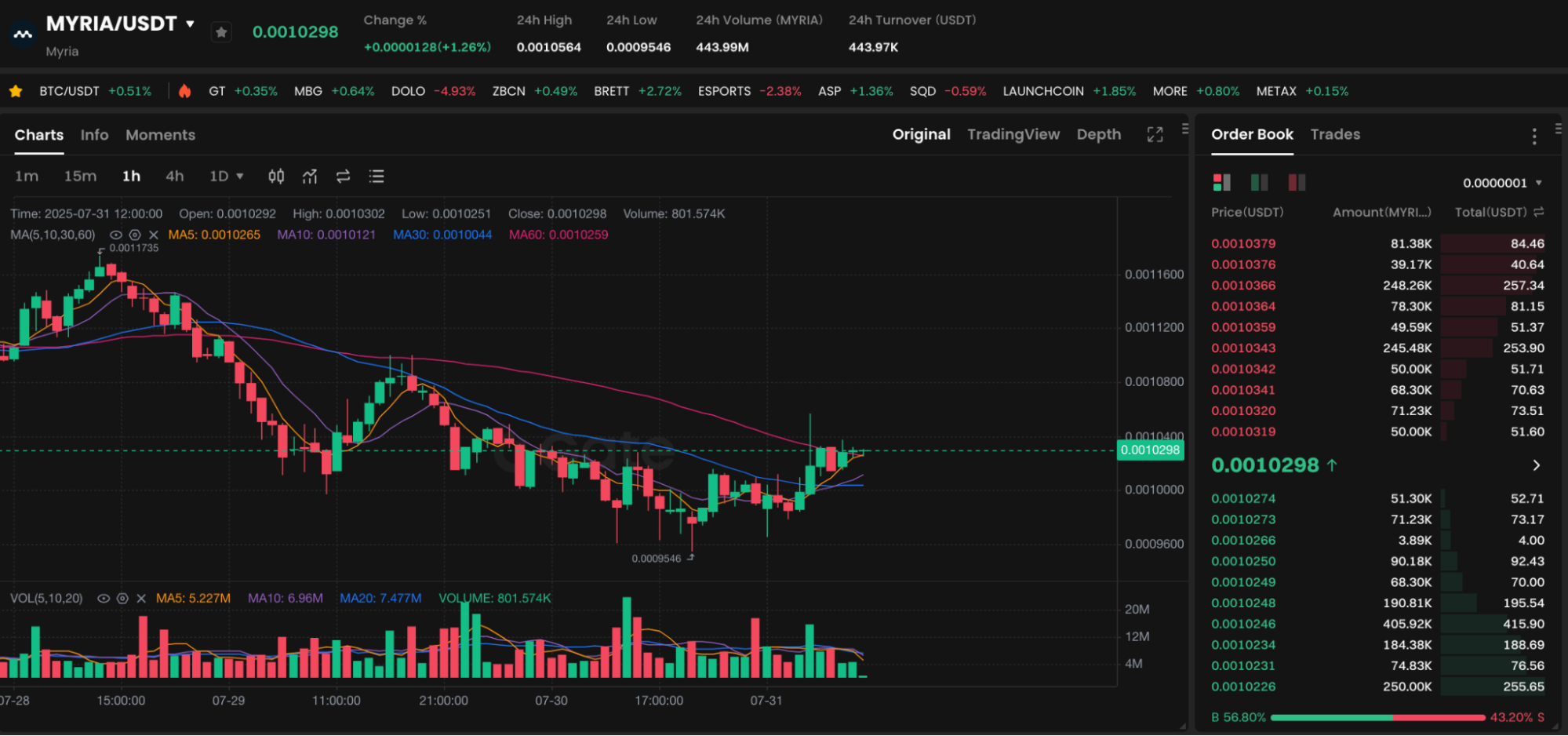This screenshot has height=736, width=1568.
Task: Select the 1m timeframe
Action: coord(27,177)
